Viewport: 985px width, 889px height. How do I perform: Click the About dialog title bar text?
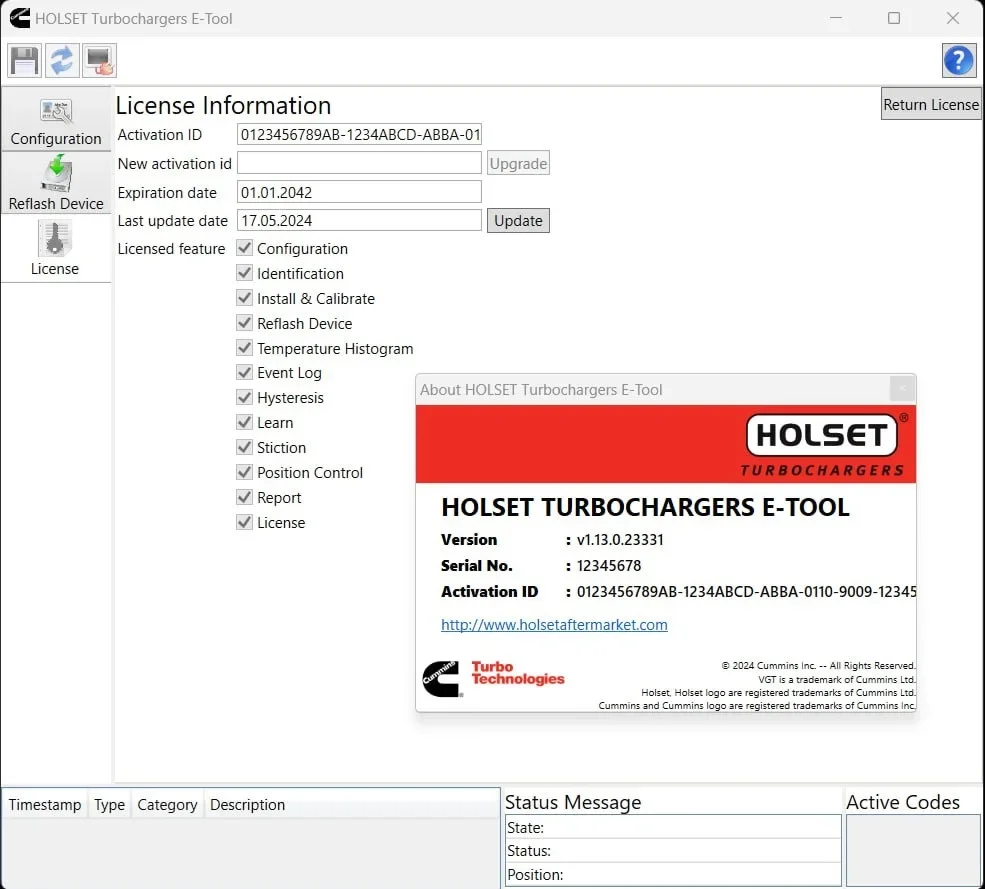tap(541, 390)
